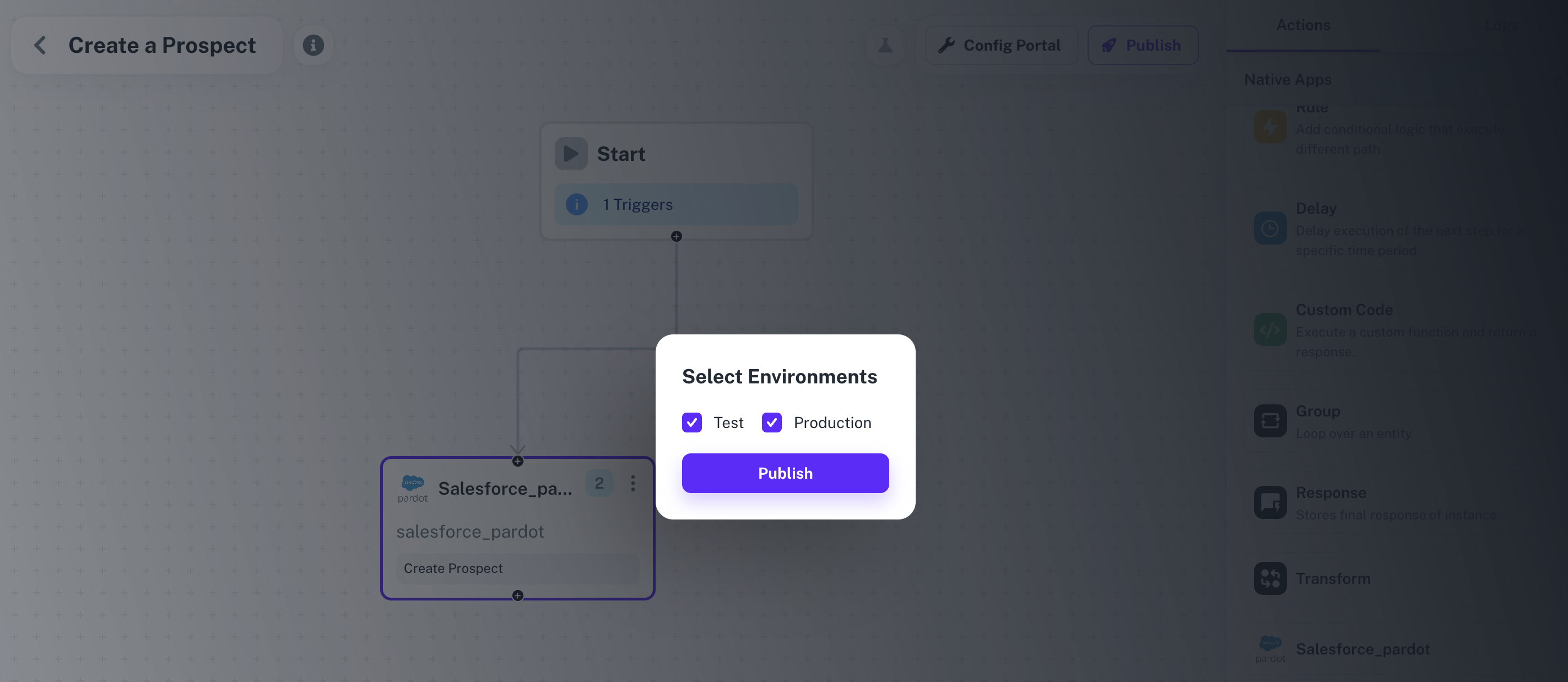Click the plus below the Create Prospect node

(517, 595)
